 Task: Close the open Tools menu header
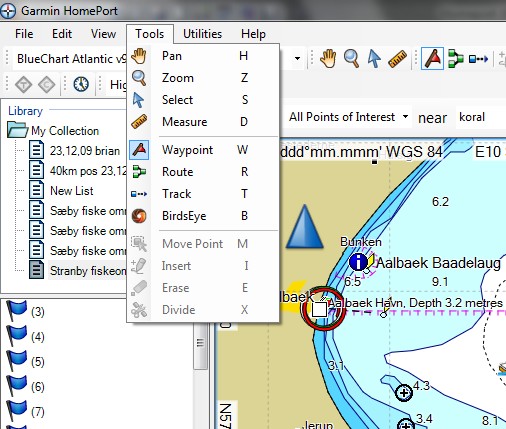click(150, 34)
